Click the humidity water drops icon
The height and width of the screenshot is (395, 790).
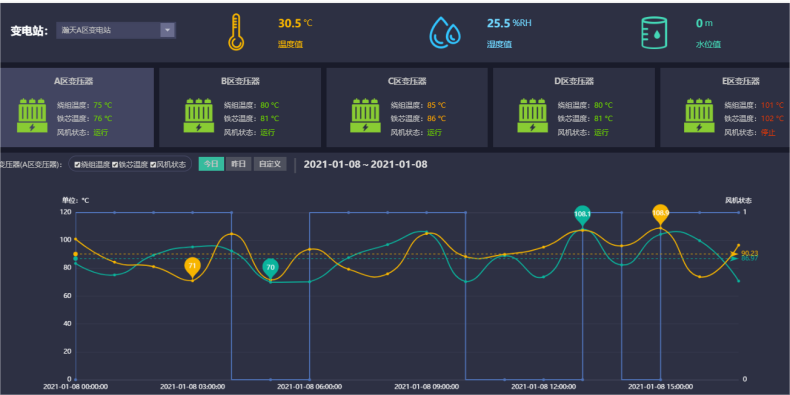coord(445,32)
